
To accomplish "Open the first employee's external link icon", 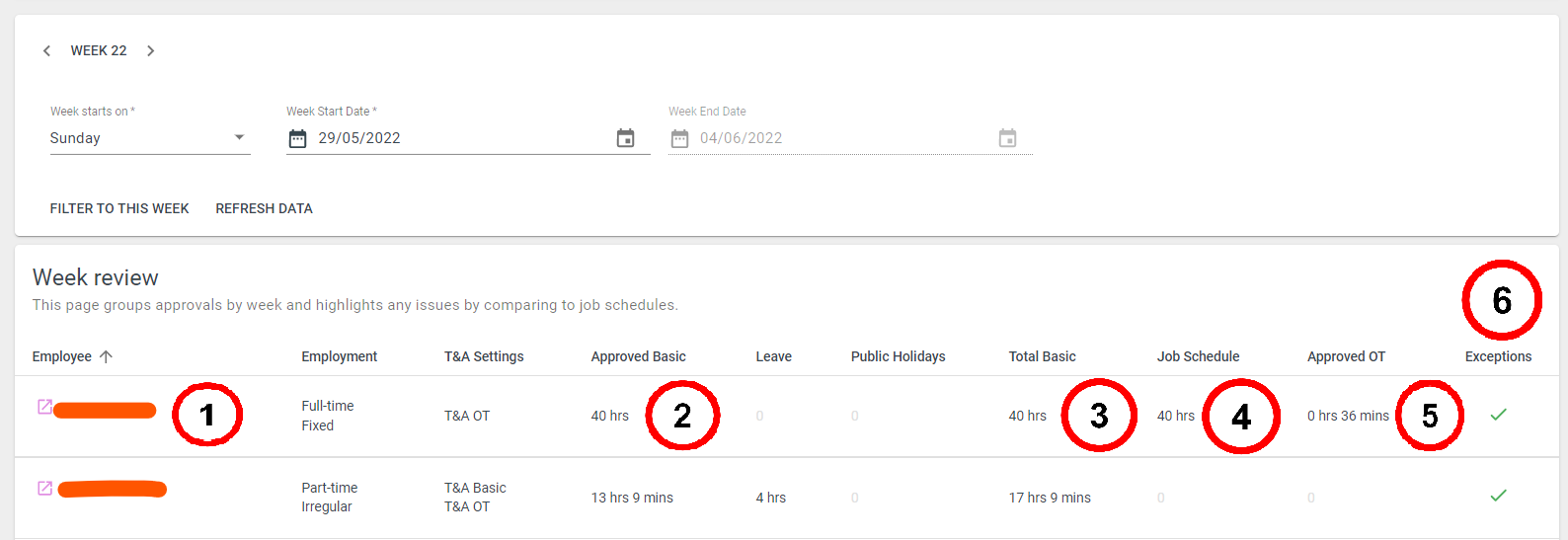I will (x=44, y=407).
